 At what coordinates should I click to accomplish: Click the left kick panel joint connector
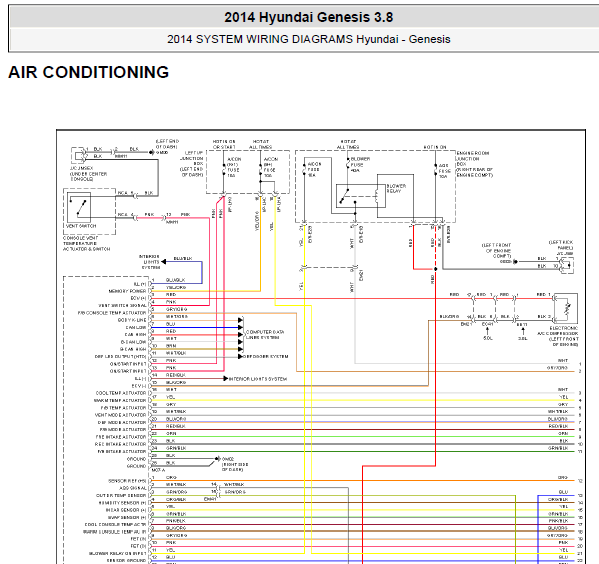567,265
